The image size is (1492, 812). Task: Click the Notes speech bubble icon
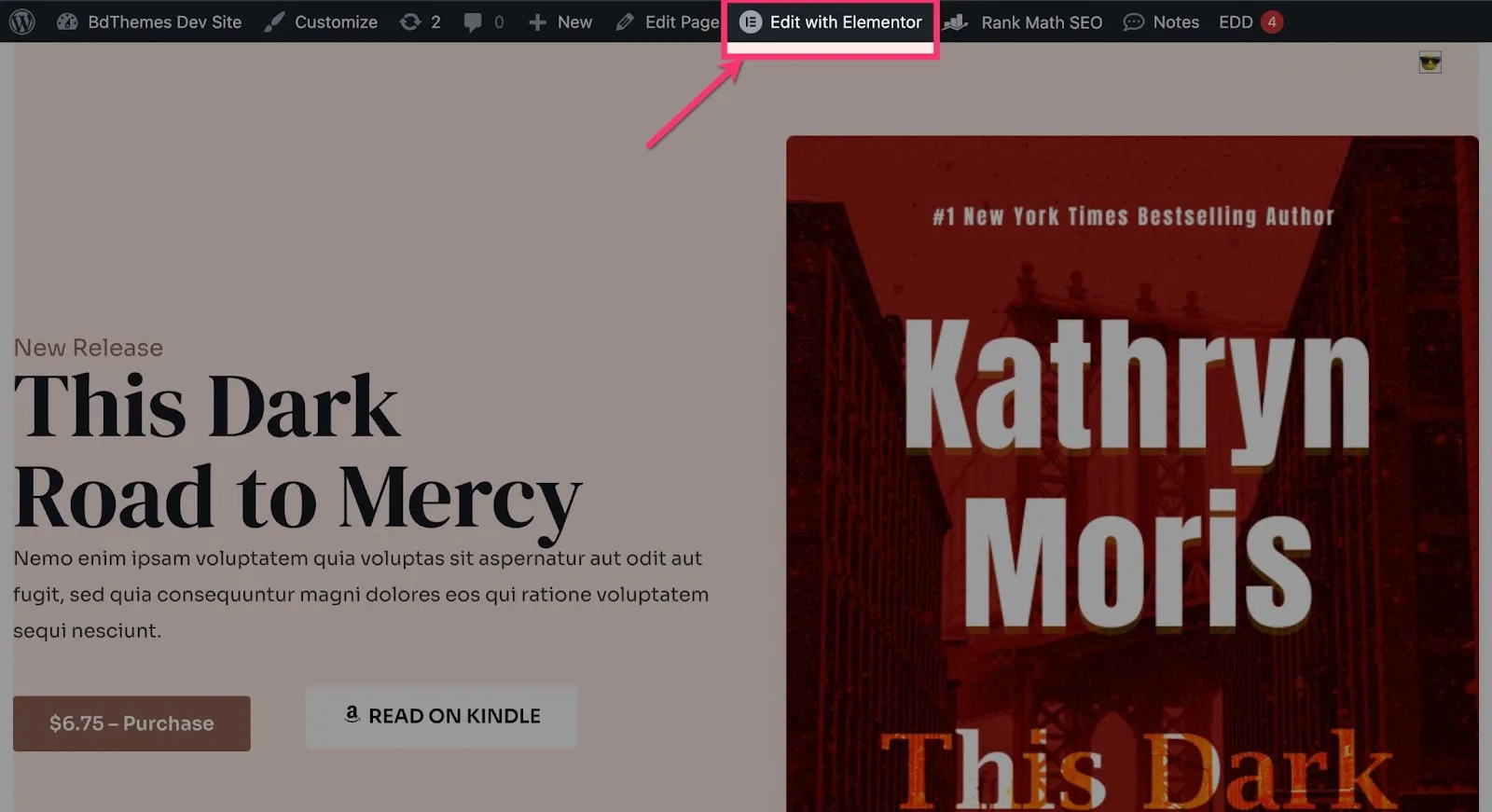click(1134, 21)
